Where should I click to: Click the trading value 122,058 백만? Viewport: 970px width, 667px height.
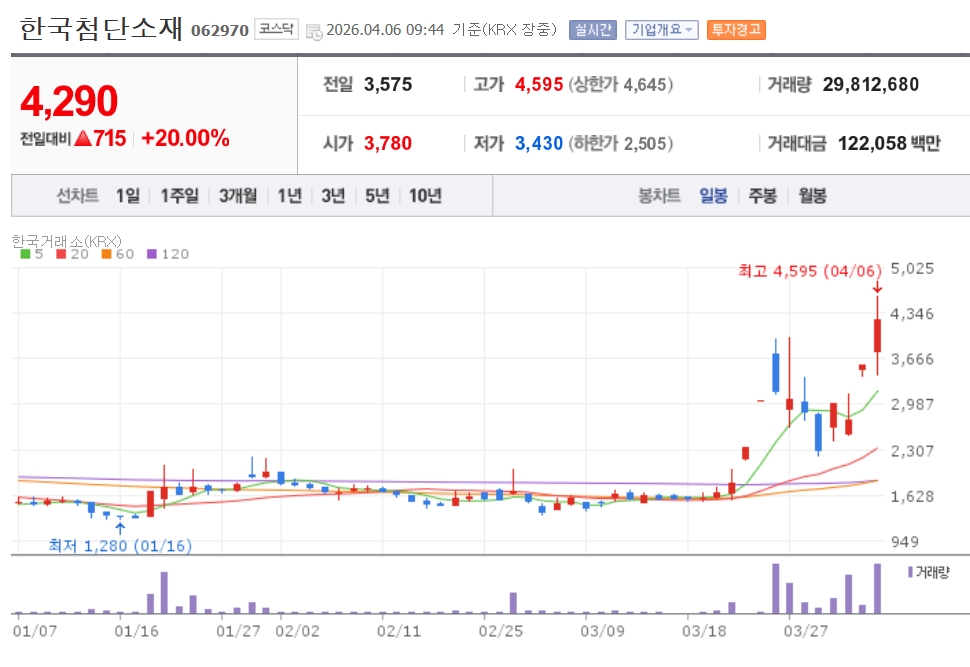click(x=889, y=144)
